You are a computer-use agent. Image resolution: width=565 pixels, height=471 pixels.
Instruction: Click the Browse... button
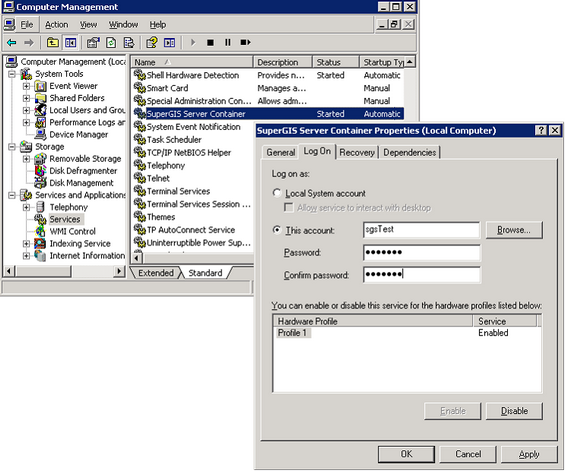514,230
